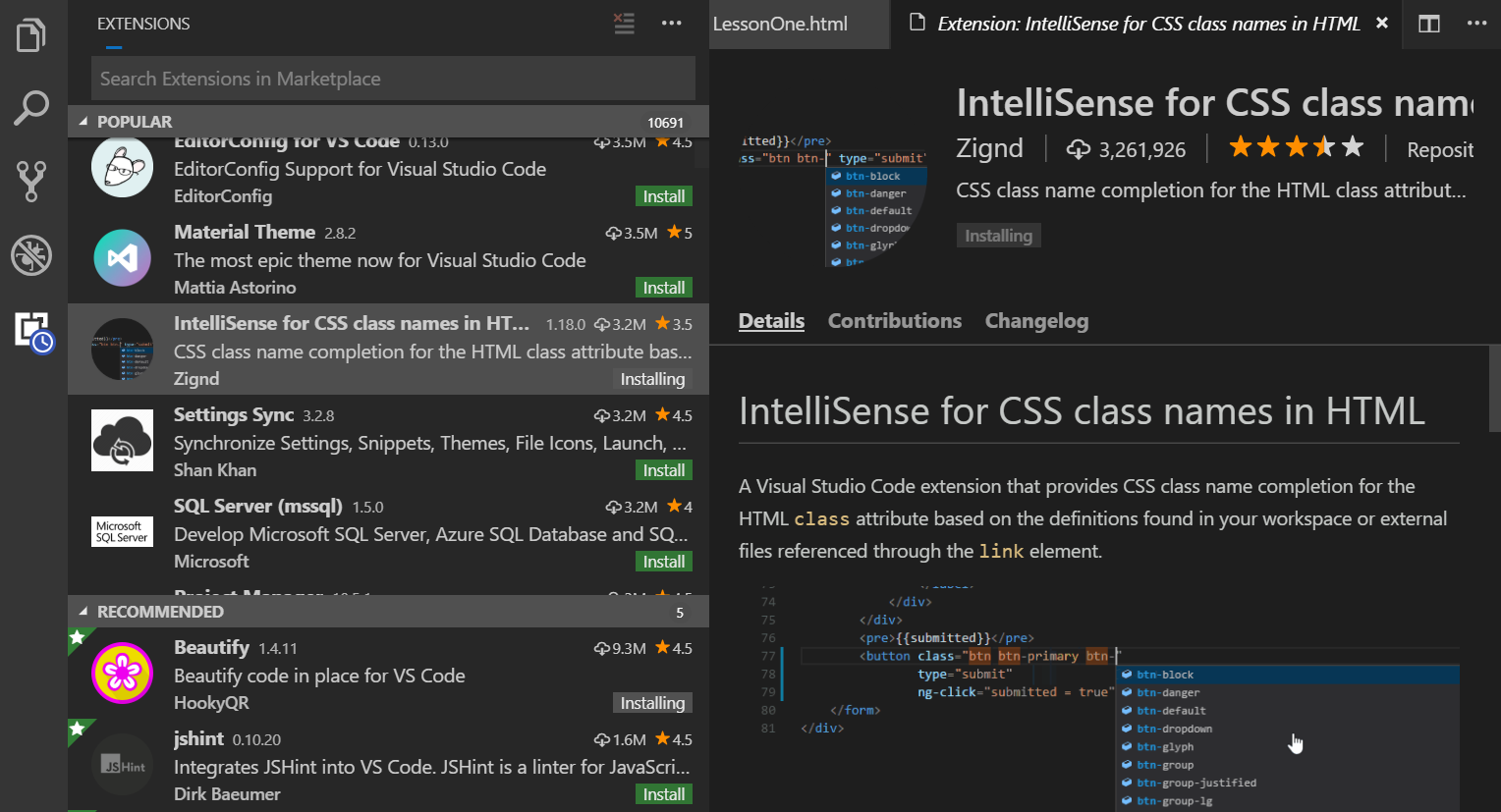Open the Contributions tab
This screenshot has height=812, width=1501.
(x=895, y=321)
